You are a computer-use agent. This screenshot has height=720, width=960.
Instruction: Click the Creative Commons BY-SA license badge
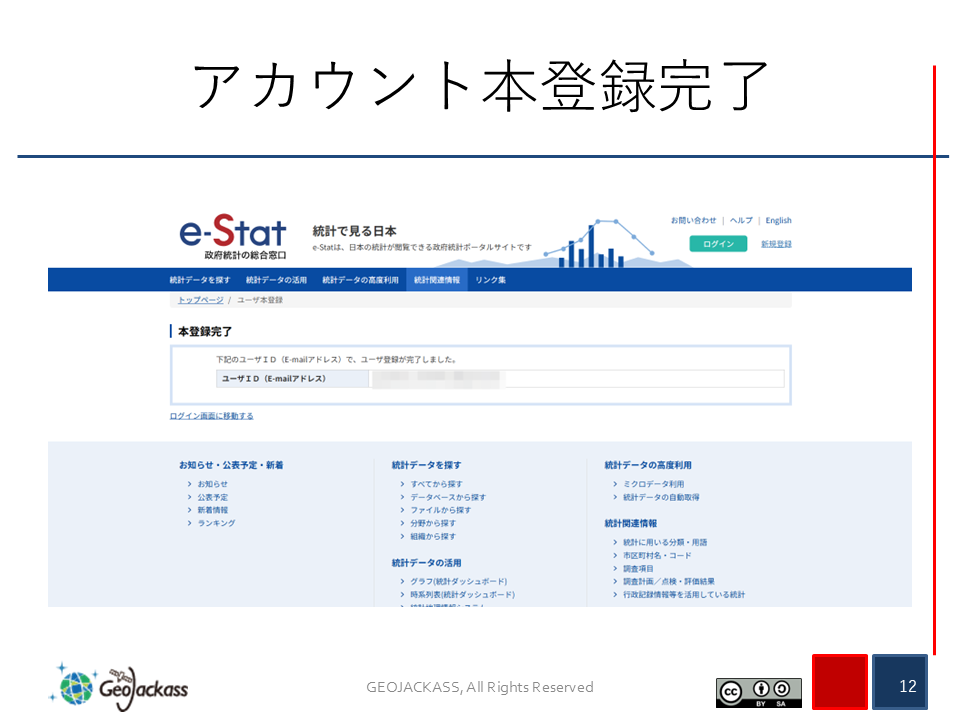click(x=758, y=691)
